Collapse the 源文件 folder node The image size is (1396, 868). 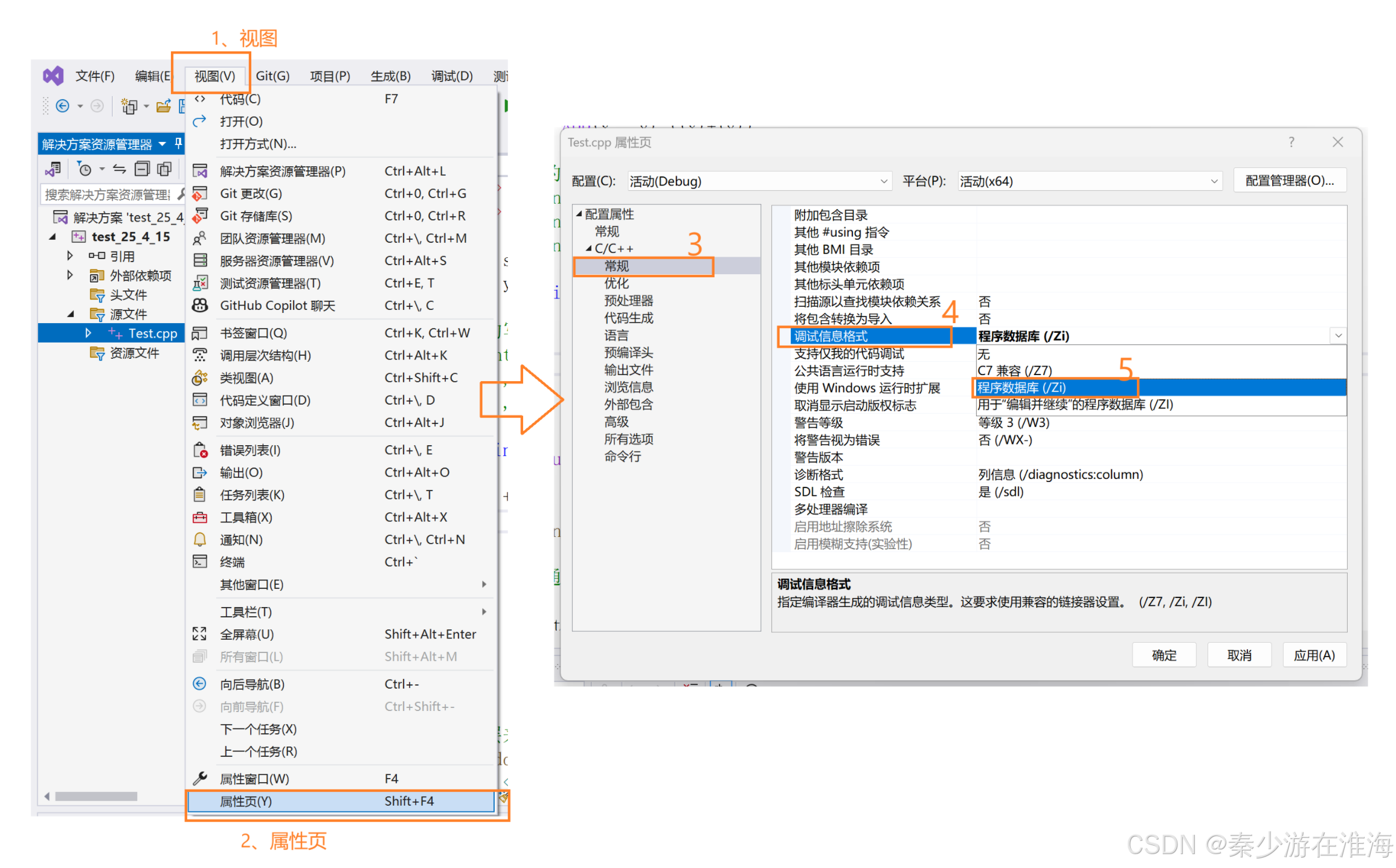click(71, 314)
